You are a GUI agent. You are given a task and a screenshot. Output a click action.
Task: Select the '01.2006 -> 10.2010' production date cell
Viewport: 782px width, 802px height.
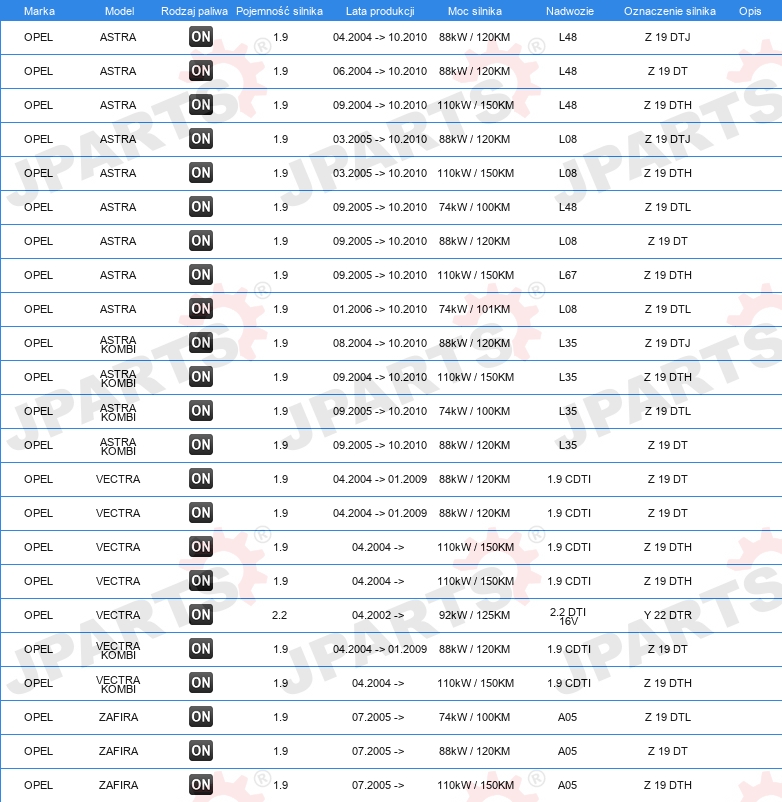pos(379,309)
